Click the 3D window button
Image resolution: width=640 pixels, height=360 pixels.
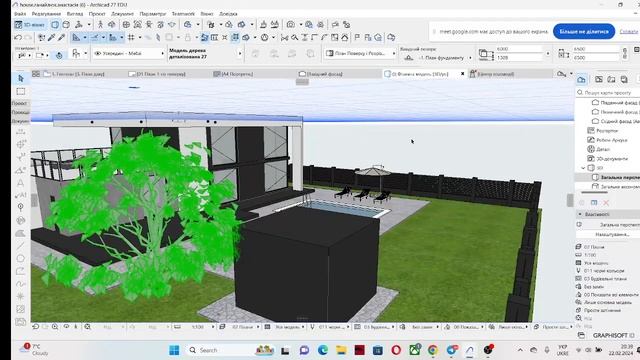pos(29,25)
